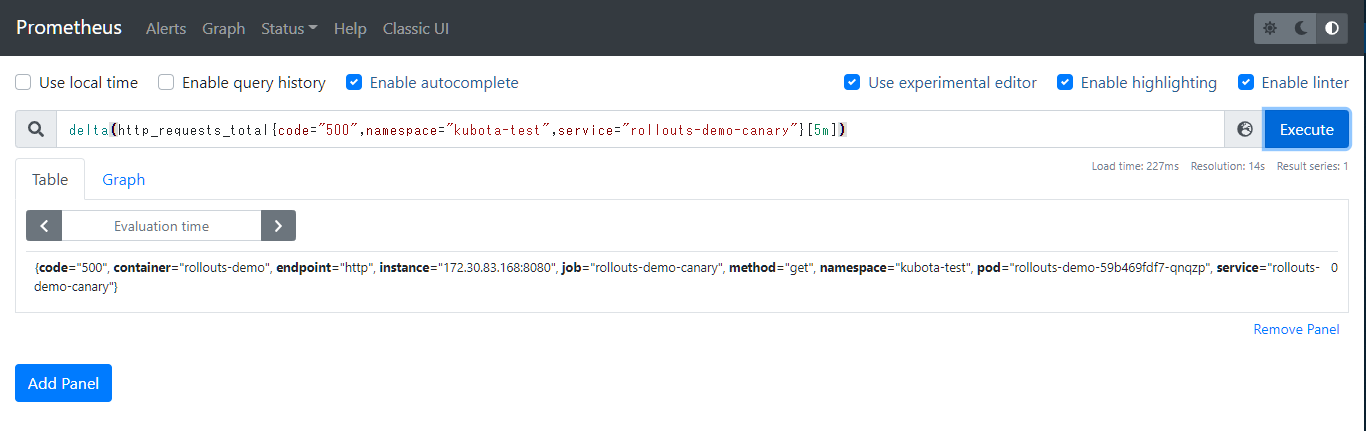Go to previous evaluation time
Image resolution: width=1366 pixels, height=431 pixels.
[x=44, y=226]
